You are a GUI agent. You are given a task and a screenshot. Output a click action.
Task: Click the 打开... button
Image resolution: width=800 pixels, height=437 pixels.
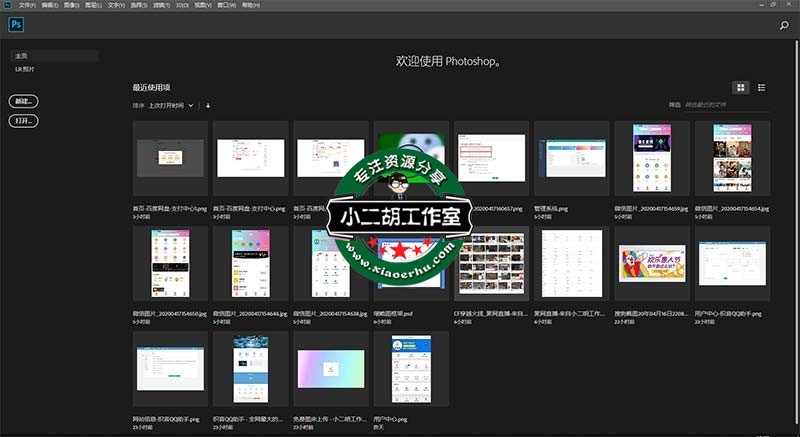click(23, 121)
